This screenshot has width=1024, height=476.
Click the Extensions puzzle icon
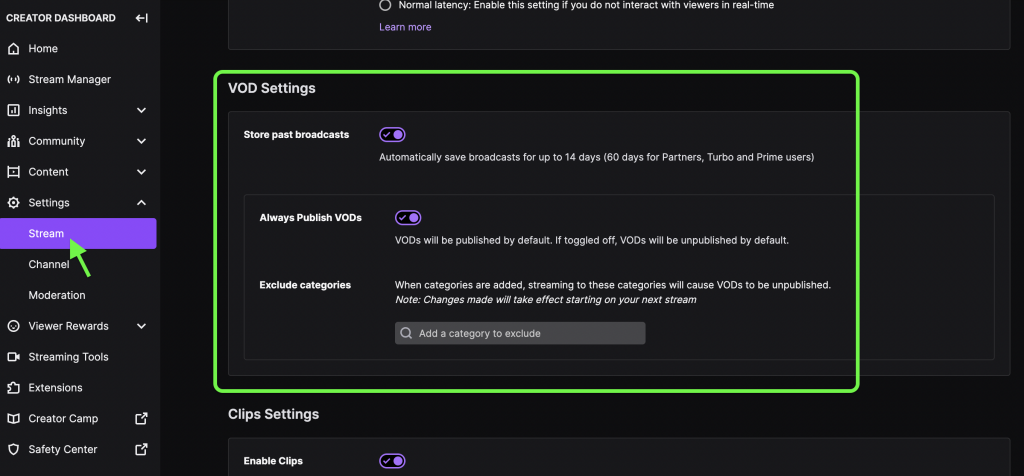[x=13, y=388]
